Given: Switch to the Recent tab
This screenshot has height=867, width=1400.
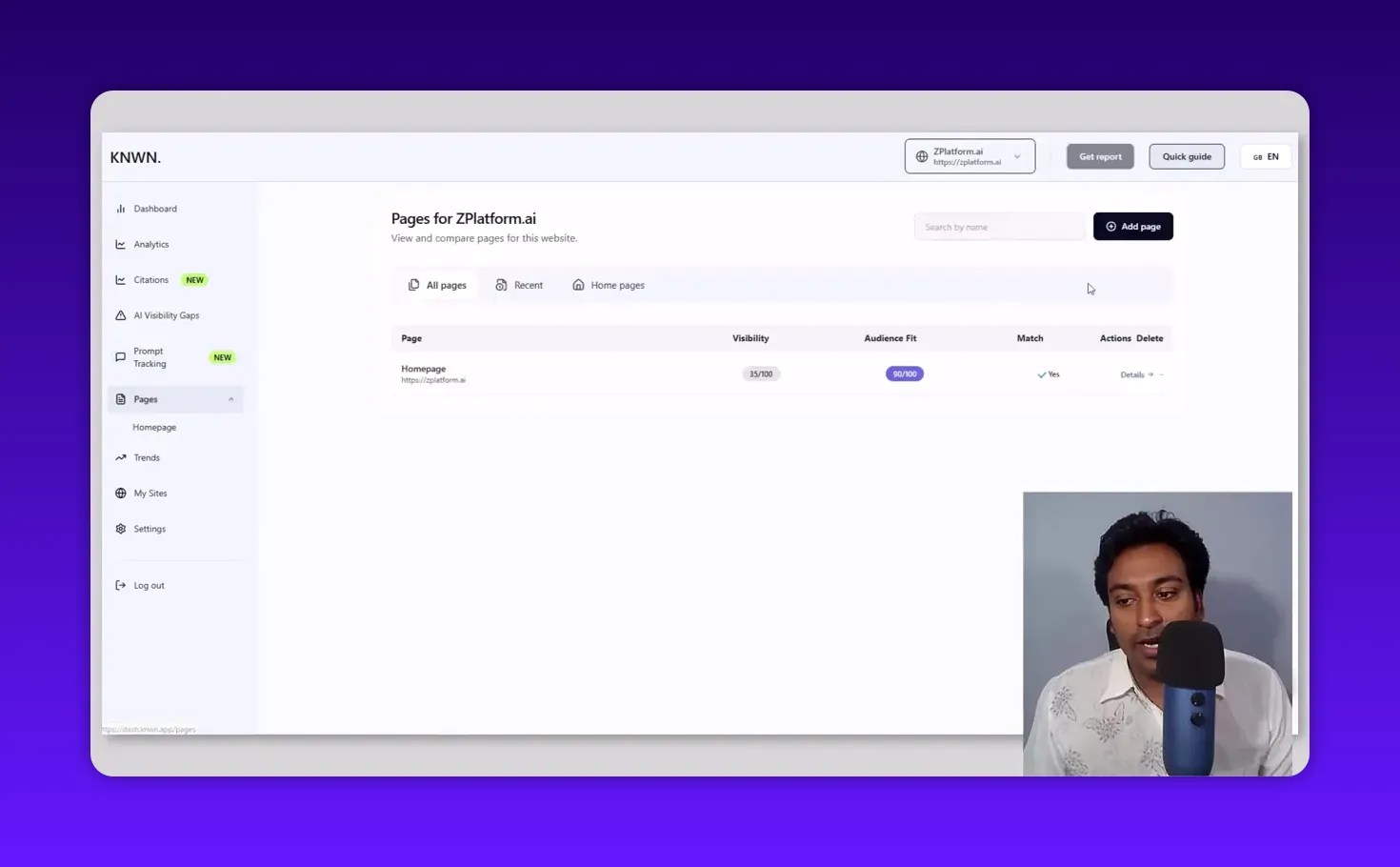Looking at the screenshot, I should (x=519, y=284).
